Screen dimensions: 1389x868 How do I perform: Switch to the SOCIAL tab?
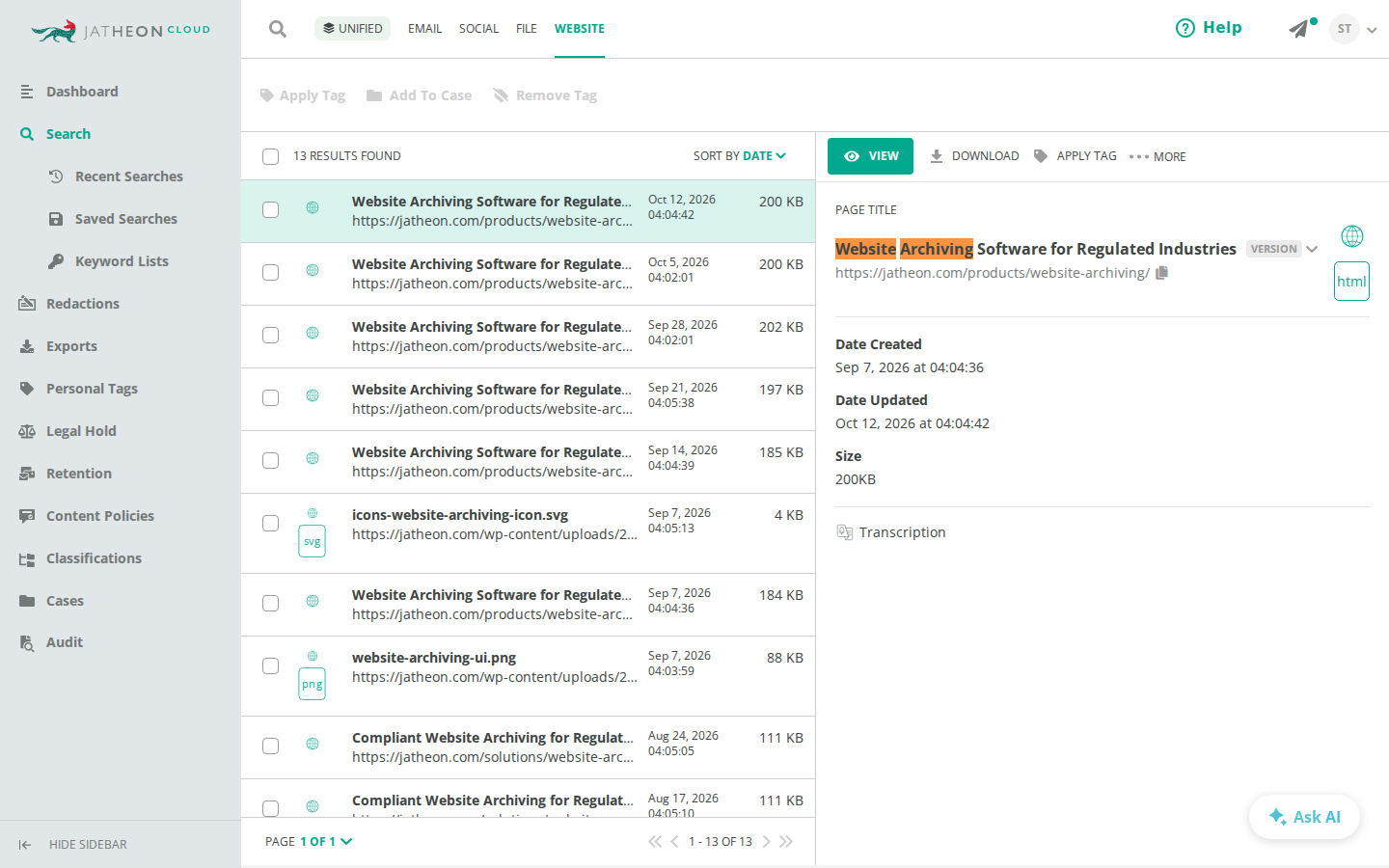point(478,29)
